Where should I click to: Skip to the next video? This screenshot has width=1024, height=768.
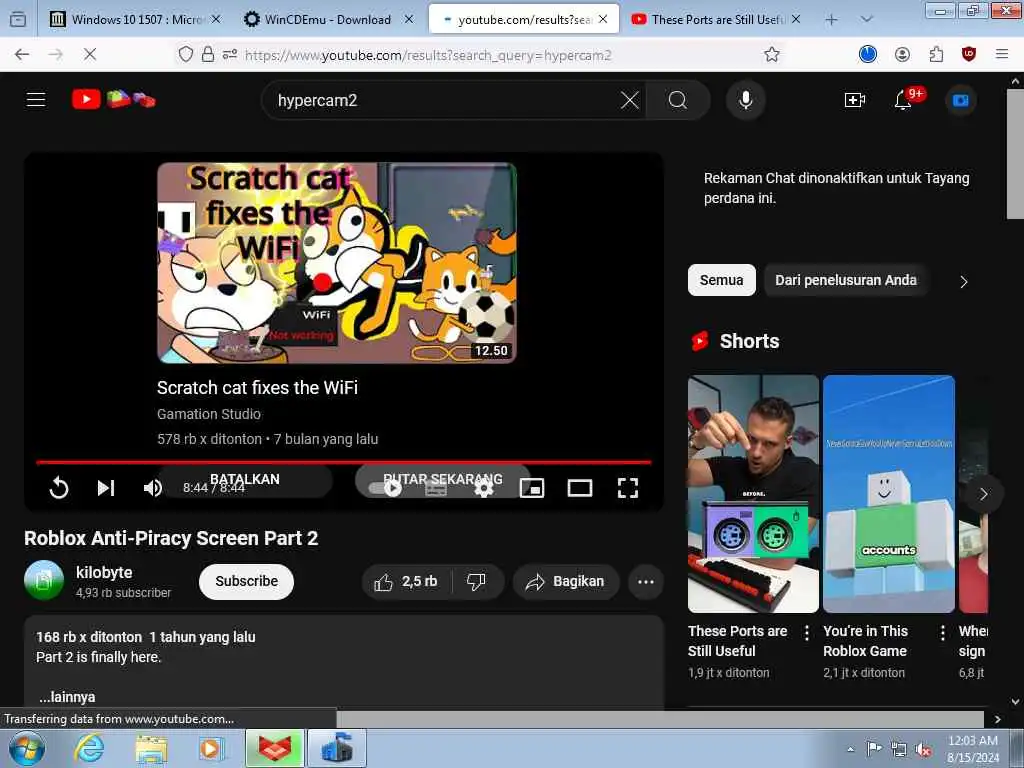[x=106, y=487]
